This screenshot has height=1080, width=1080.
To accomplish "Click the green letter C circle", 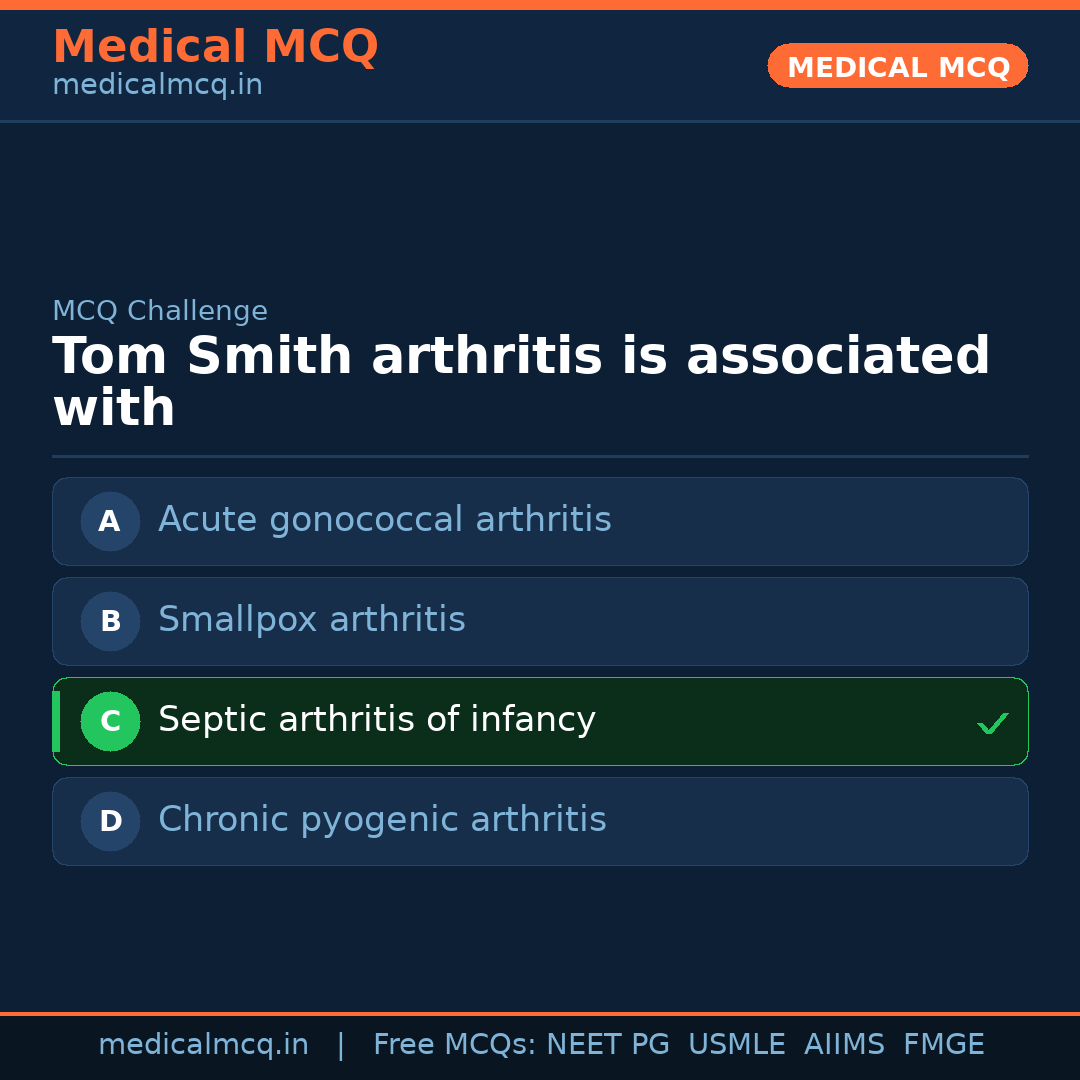I will click(x=110, y=721).
